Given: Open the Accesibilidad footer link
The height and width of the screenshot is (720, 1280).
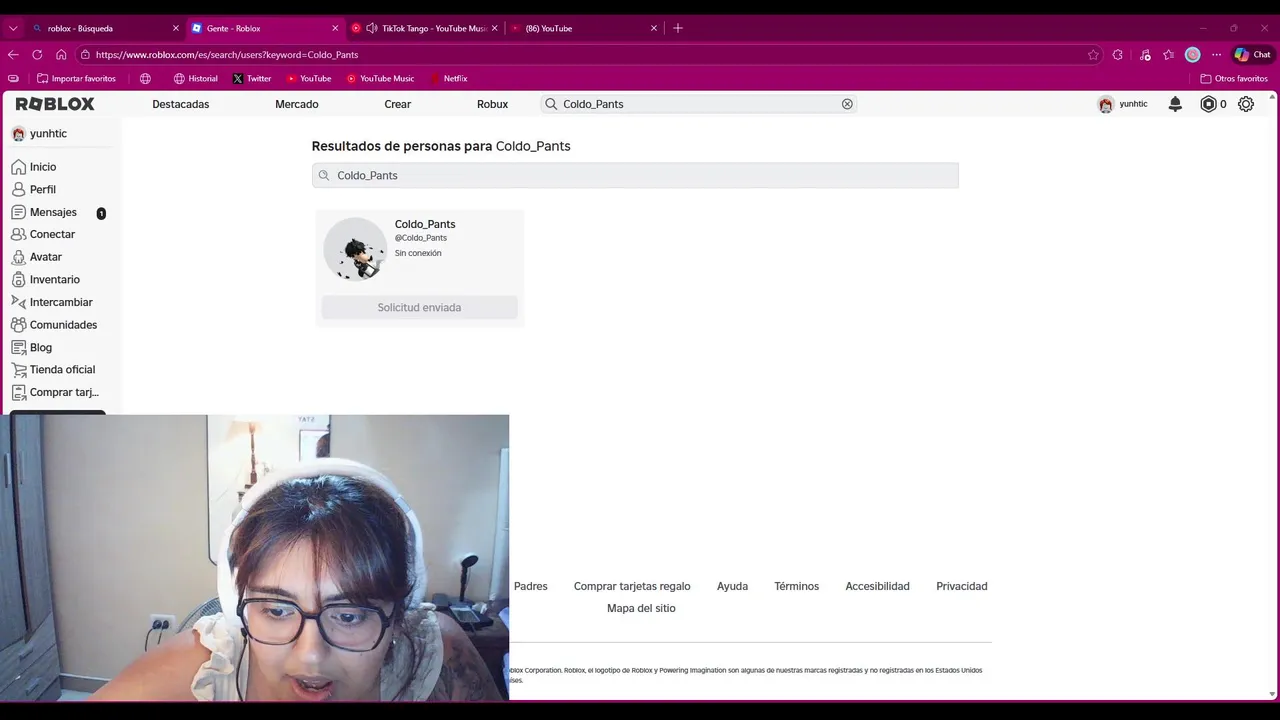Looking at the screenshot, I should (x=877, y=586).
